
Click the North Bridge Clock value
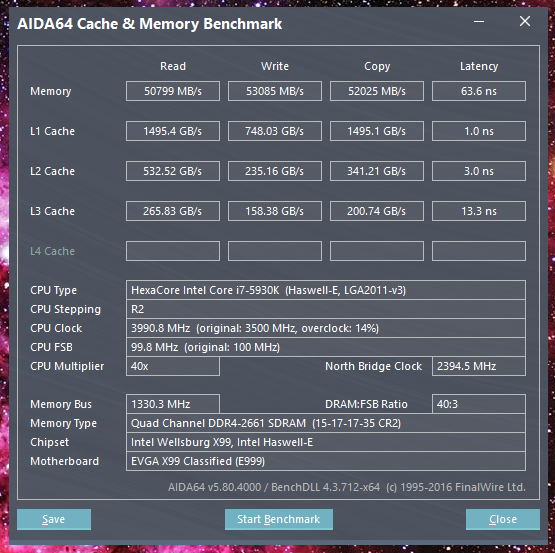(479, 366)
